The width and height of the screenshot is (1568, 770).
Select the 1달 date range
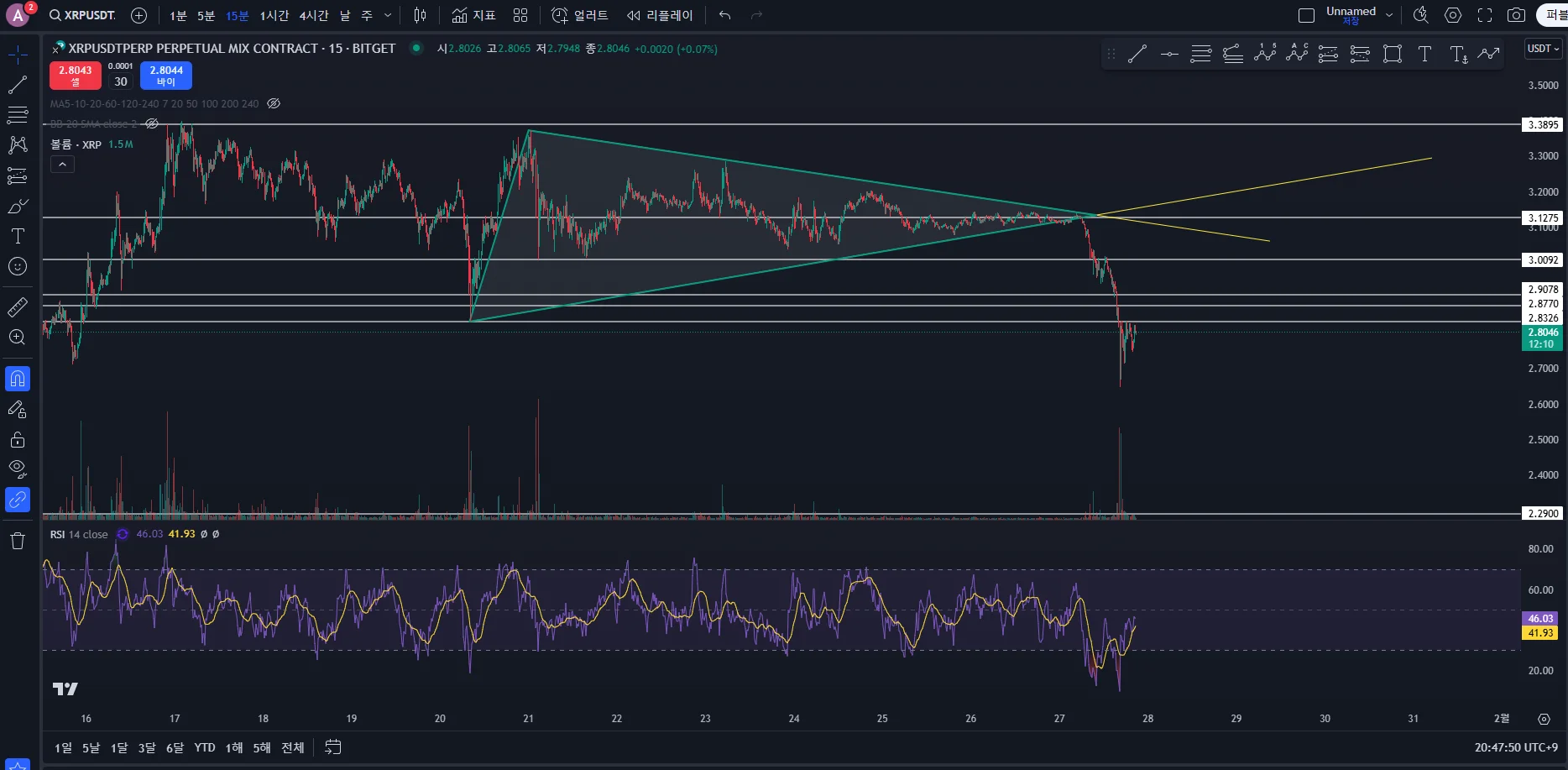pos(119,747)
